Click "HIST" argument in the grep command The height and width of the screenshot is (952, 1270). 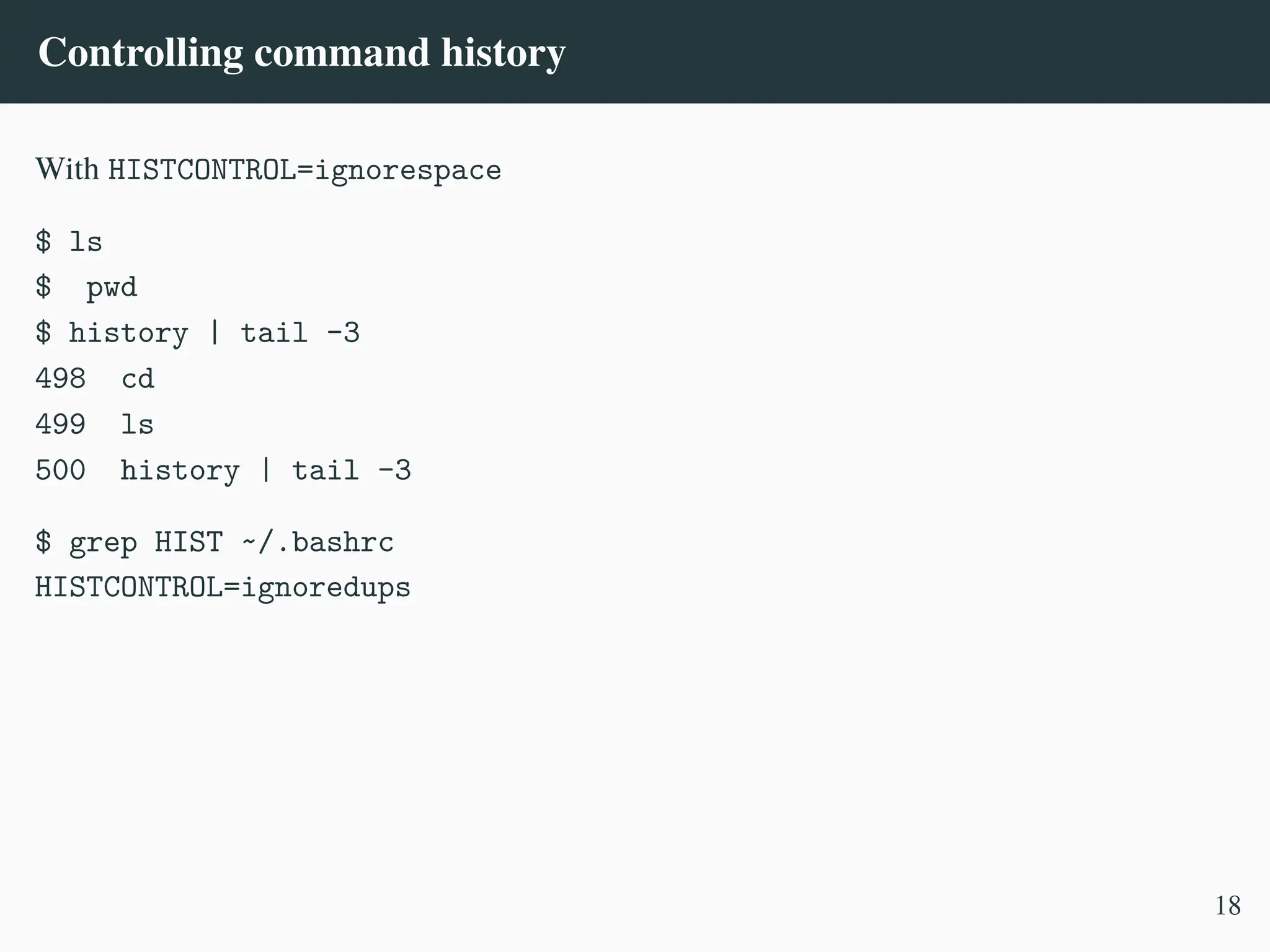coord(189,542)
